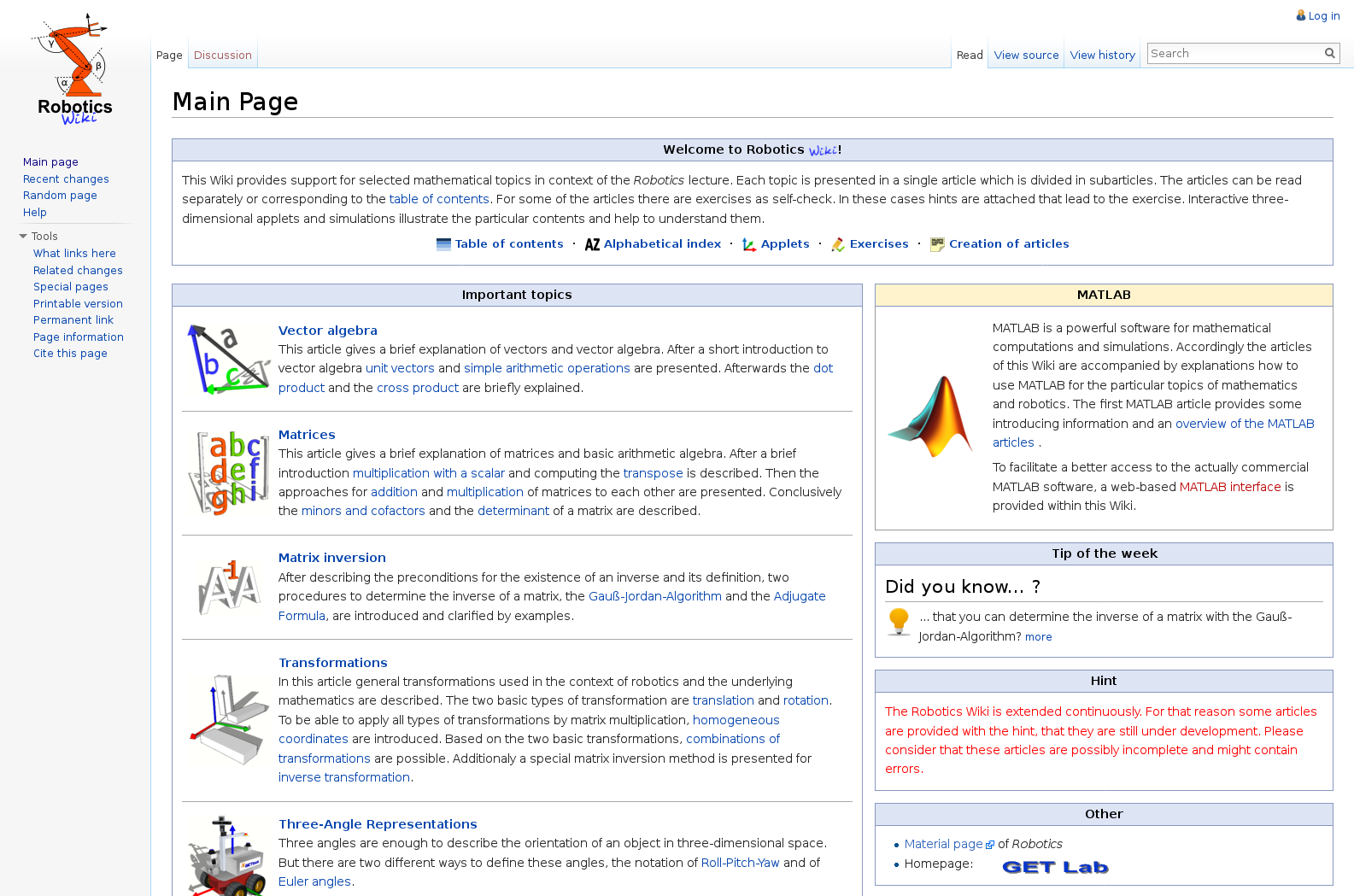Select the Page tab
This screenshot has height=896, width=1354.
tap(169, 56)
